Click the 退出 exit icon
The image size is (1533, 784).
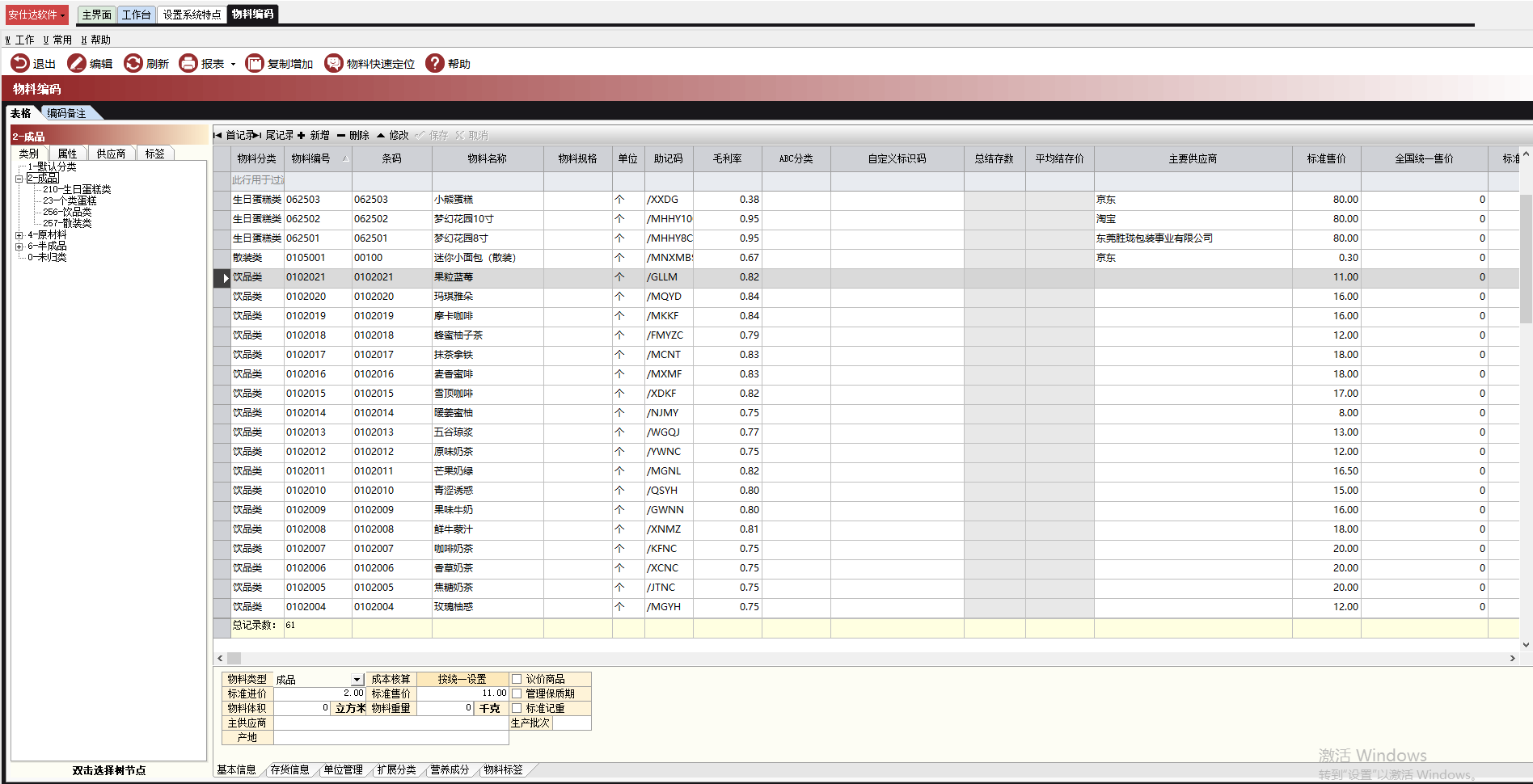click(x=19, y=63)
